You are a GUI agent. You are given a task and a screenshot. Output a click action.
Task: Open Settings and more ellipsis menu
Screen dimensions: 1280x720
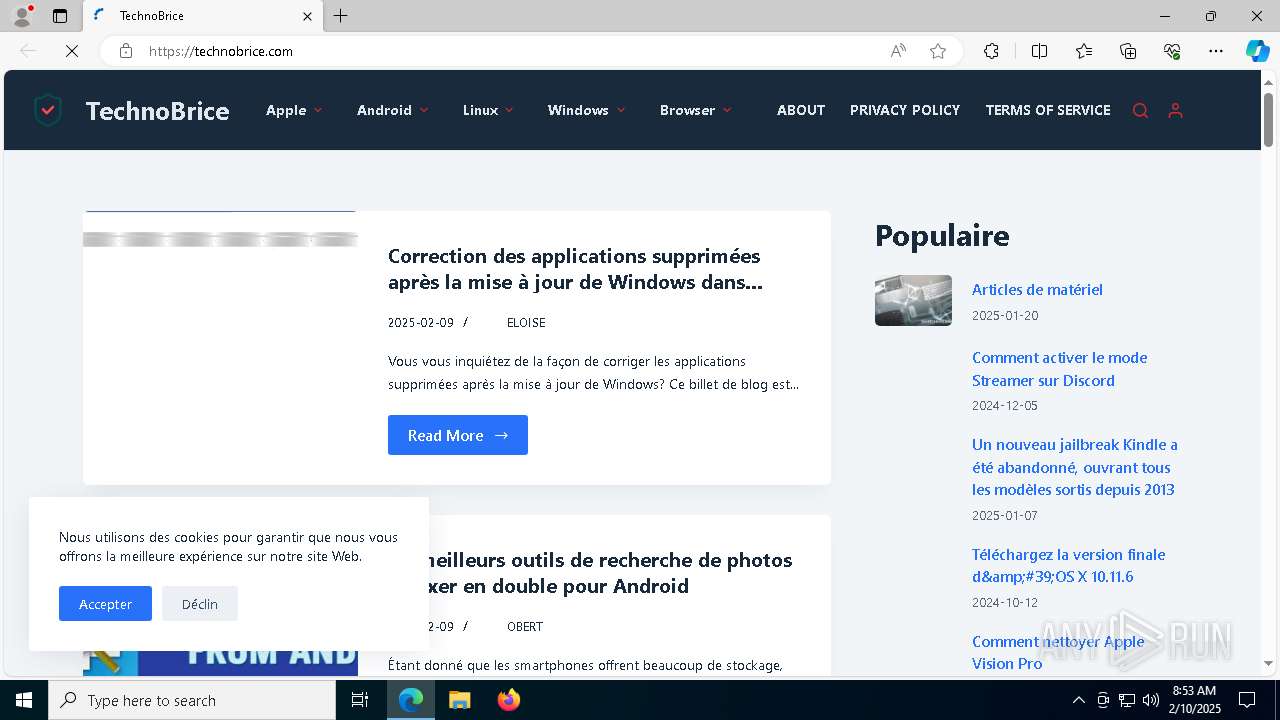[x=1216, y=51]
